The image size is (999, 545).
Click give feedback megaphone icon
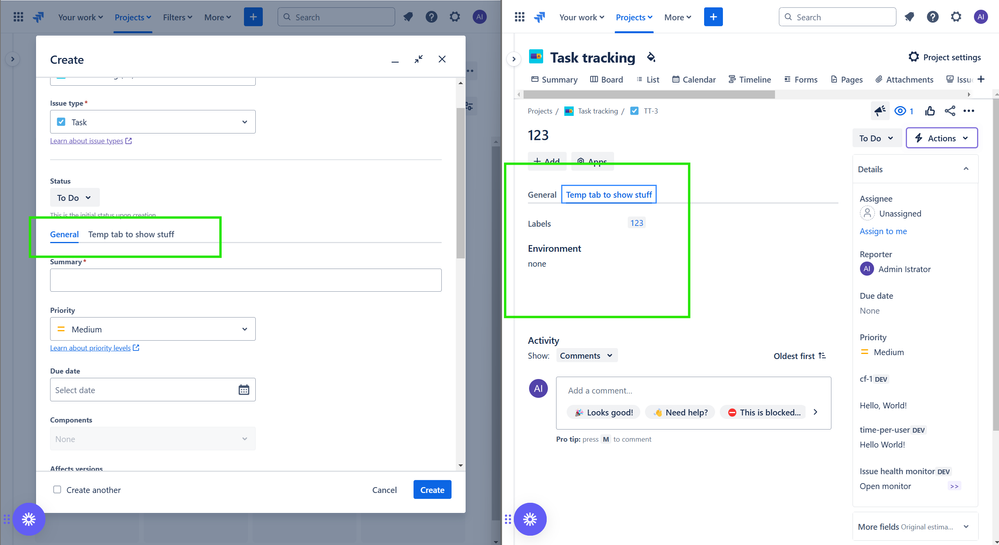pos(880,111)
